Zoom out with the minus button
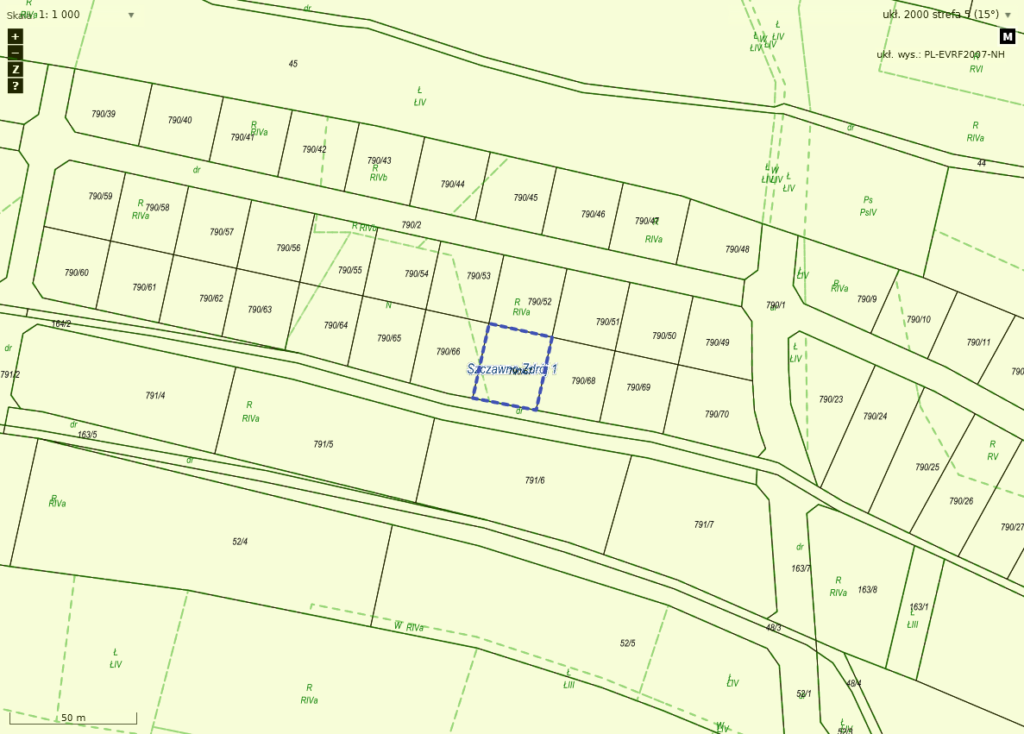 tap(15, 52)
